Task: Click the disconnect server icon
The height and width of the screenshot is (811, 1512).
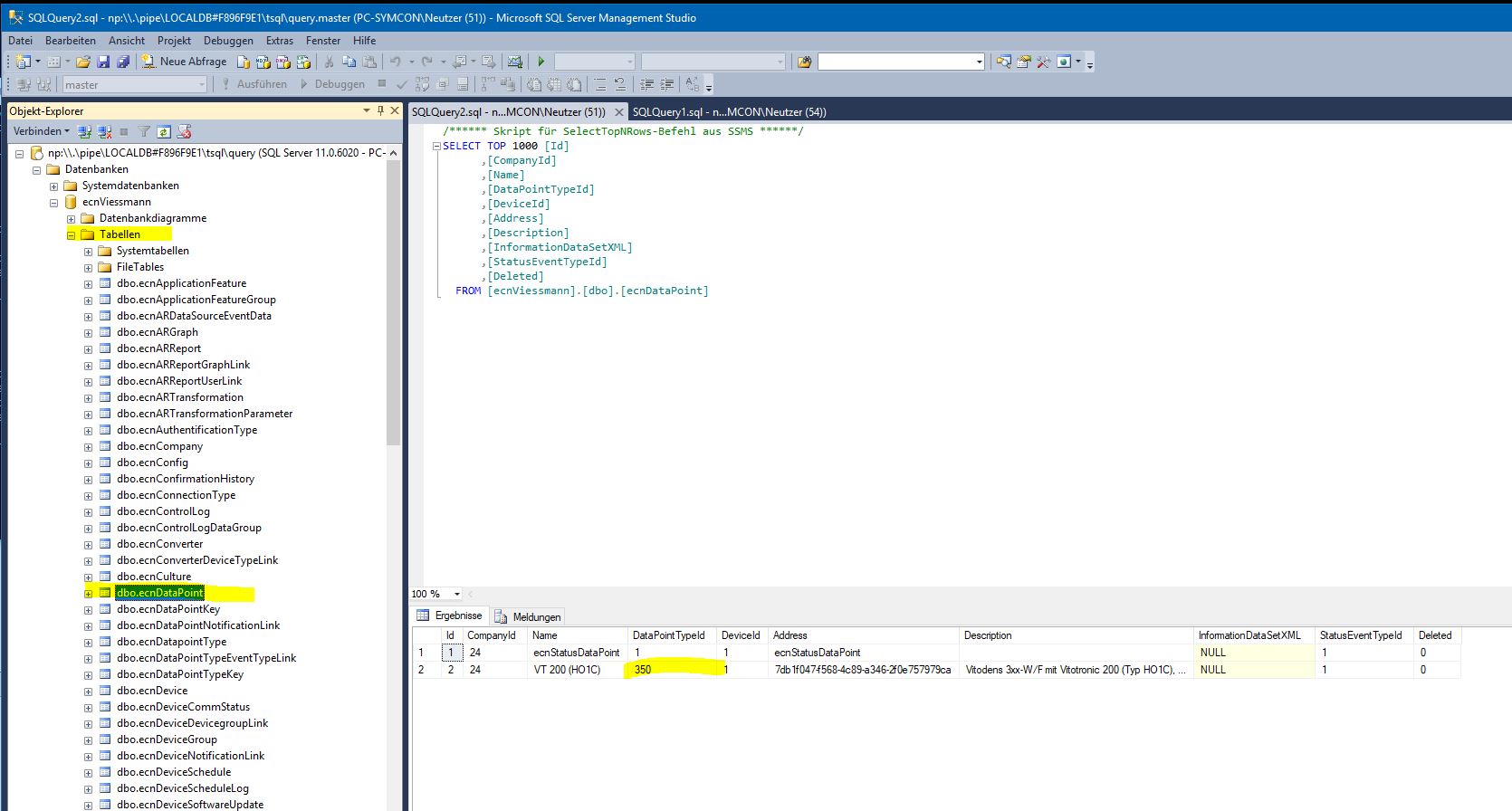Action: pyautogui.click(x=105, y=131)
